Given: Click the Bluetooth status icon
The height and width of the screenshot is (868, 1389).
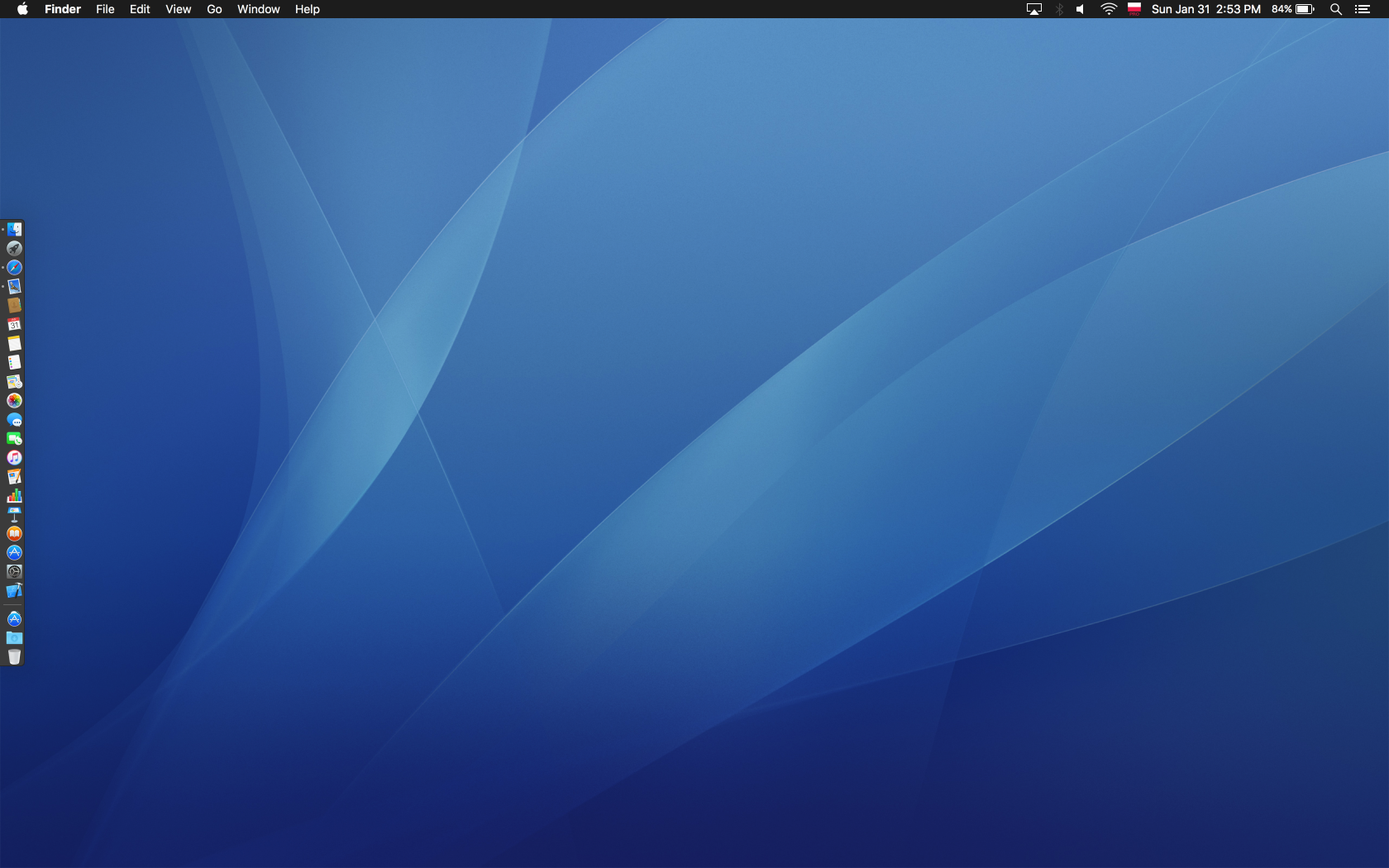Looking at the screenshot, I should click(1059, 9).
